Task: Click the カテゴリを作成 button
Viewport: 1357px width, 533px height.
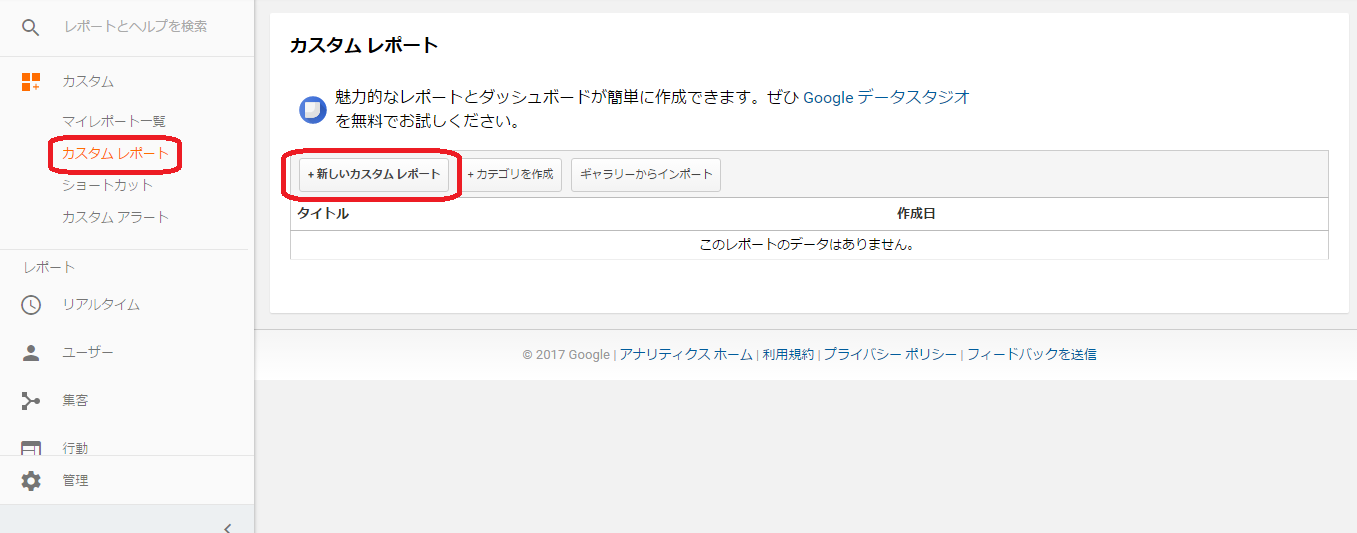Action: [510, 174]
